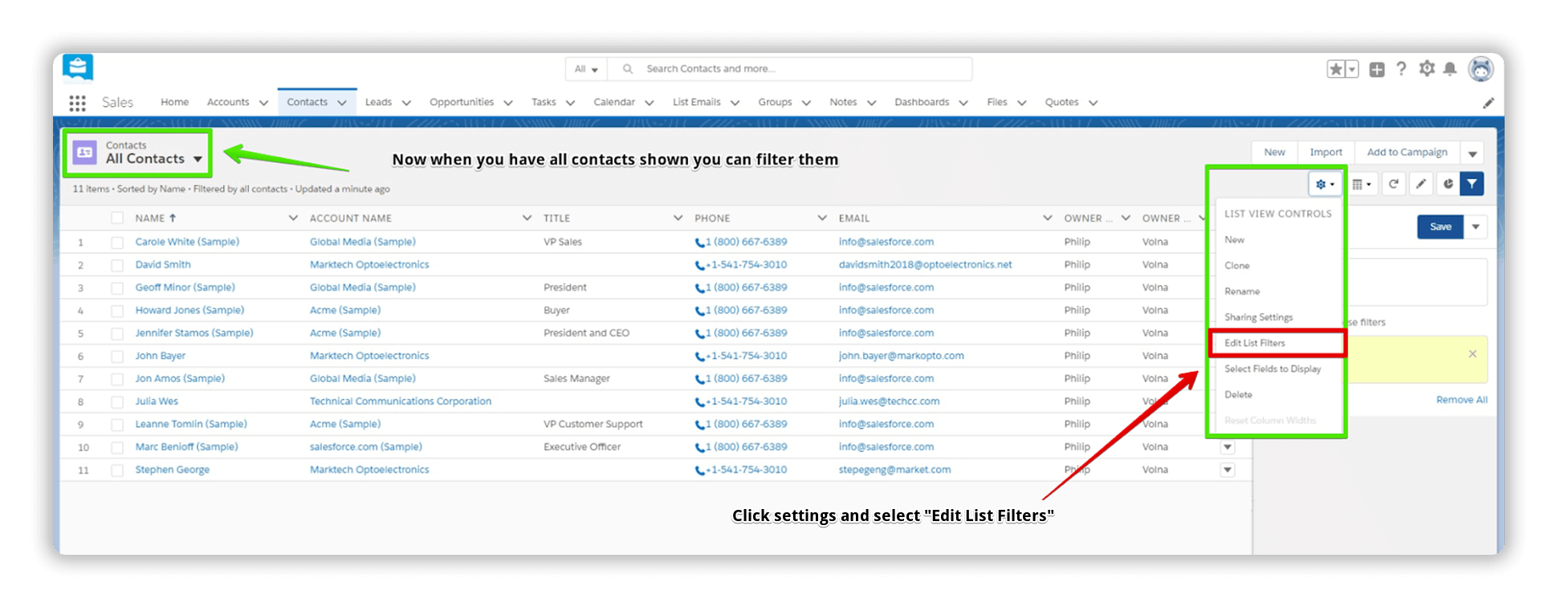Open the user profile avatar
The height and width of the screenshot is (607, 1568).
(x=1480, y=69)
